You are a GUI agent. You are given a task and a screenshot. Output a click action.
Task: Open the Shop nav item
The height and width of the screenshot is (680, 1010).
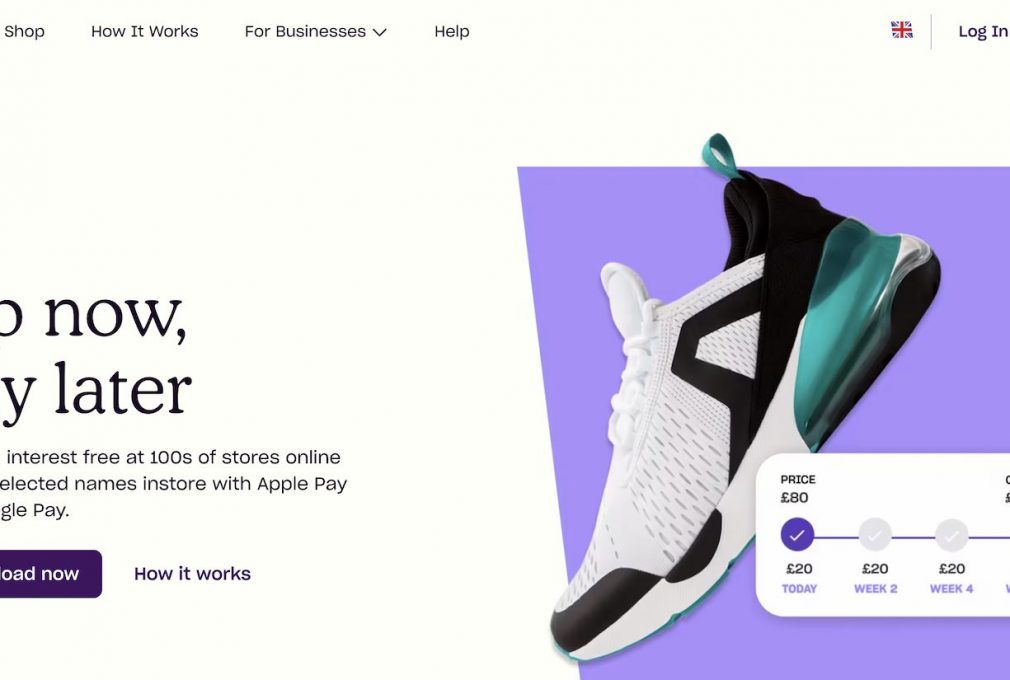(24, 31)
